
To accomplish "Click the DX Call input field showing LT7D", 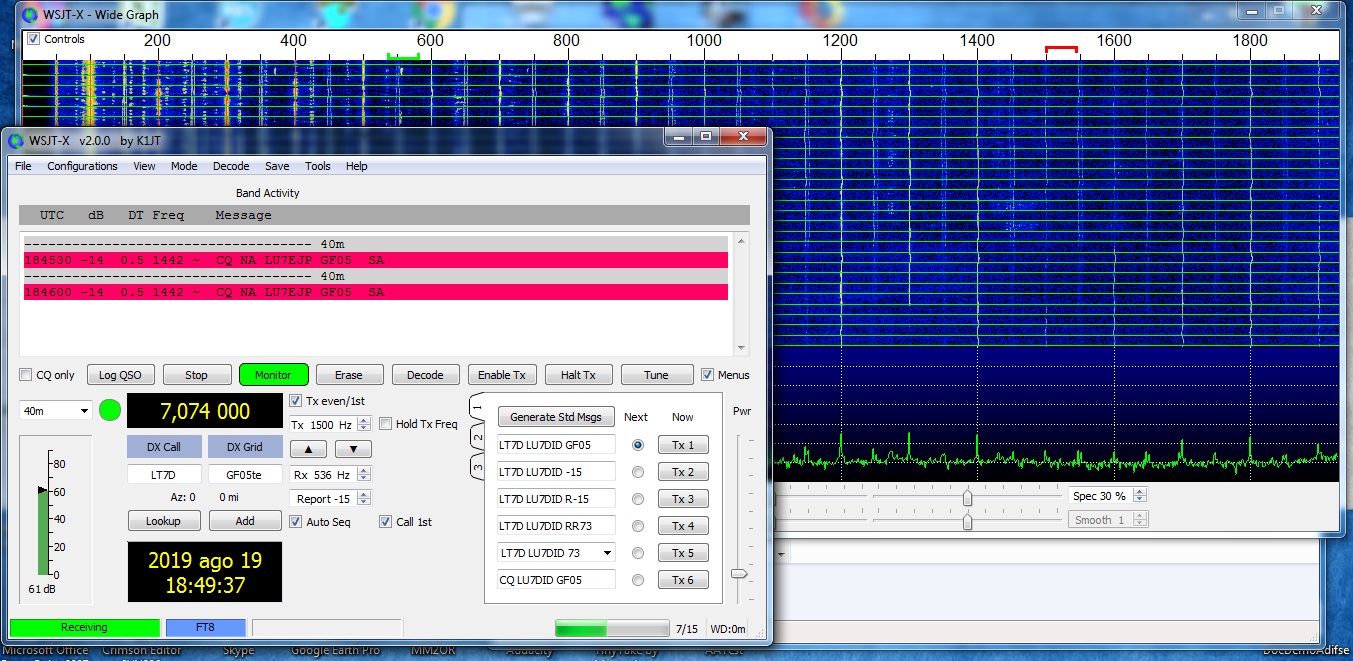I will point(164,475).
